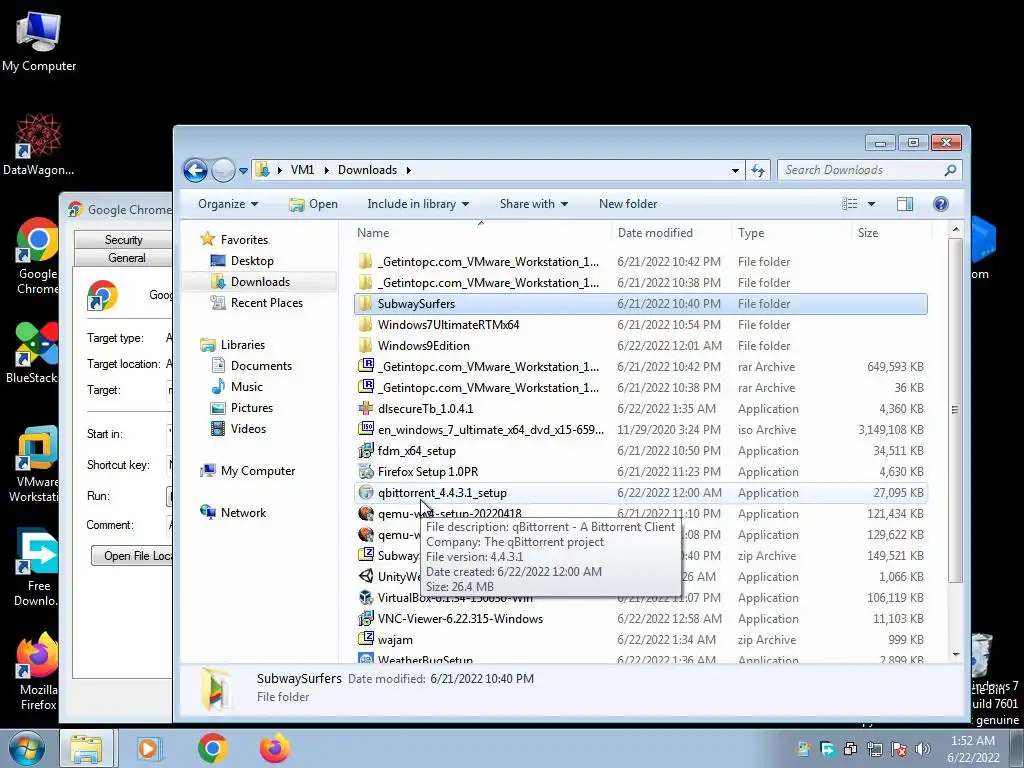
Task: Select dlsecureTb_1.0.4.1 application
Action: (x=425, y=408)
